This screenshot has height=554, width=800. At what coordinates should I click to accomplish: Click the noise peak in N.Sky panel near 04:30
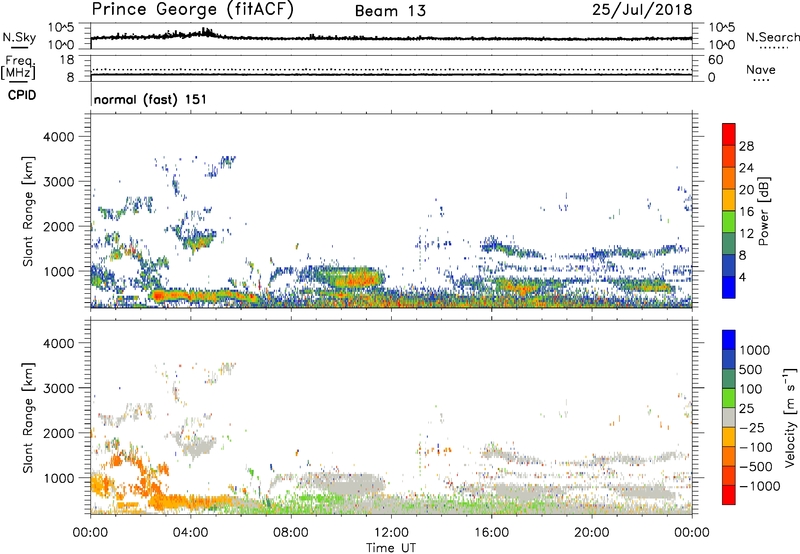pos(206,32)
